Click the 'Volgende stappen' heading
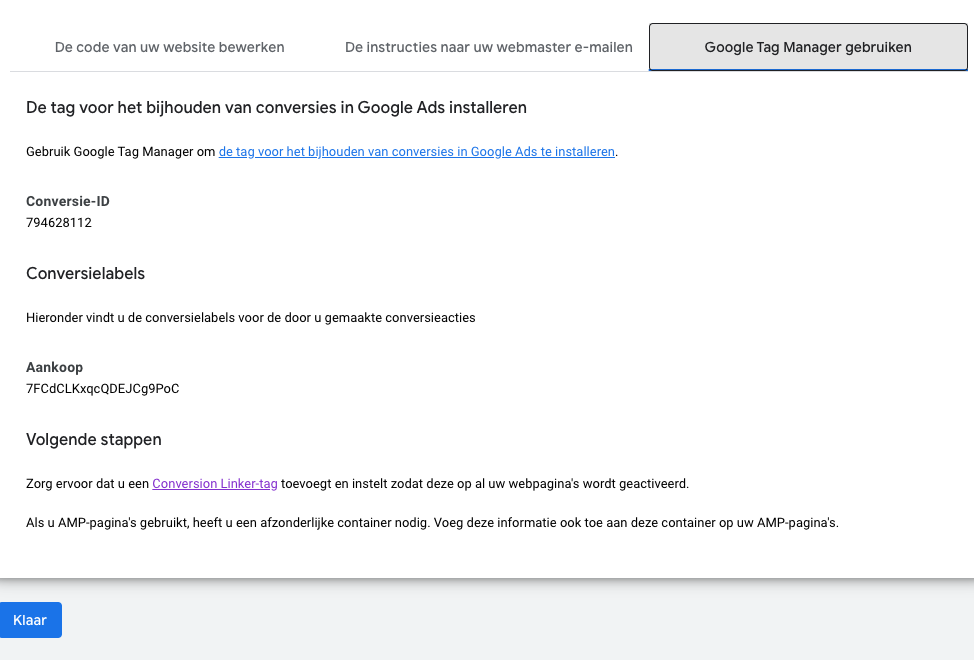974x660 pixels. [94, 440]
